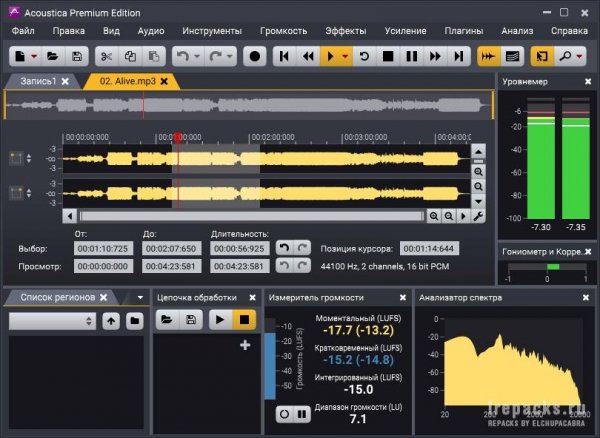Image resolution: width=600 pixels, height=438 pixels.
Task: Toggle loop playback mode
Action: pyautogui.click(x=364, y=57)
